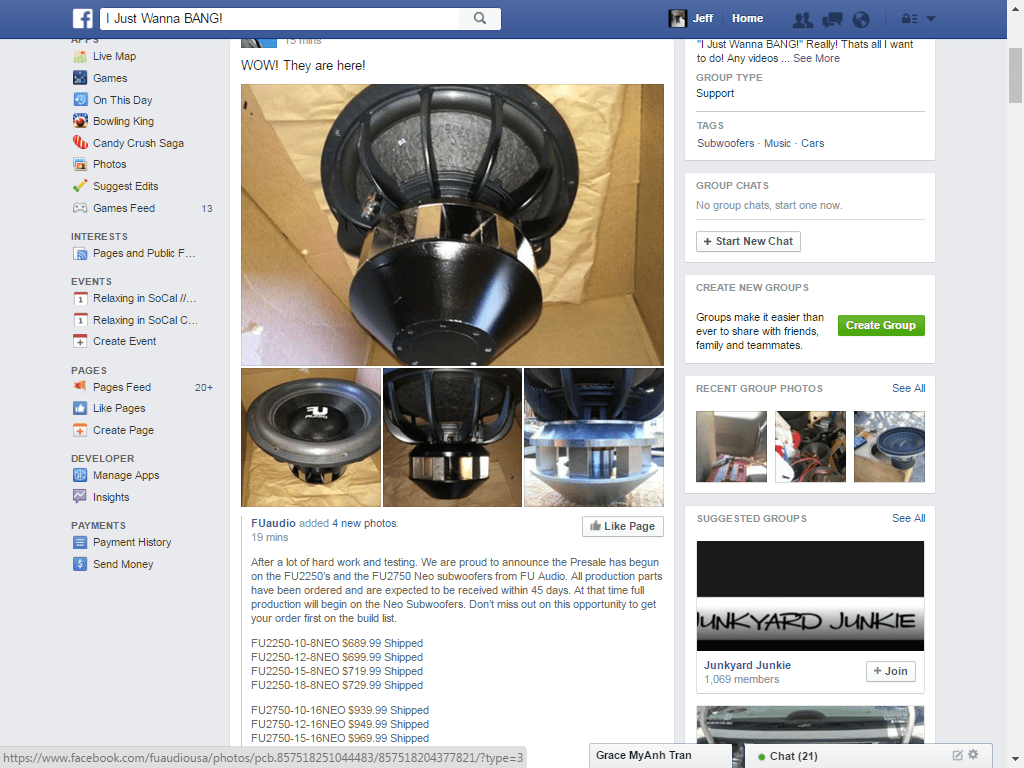Viewport: 1024px width, 768px height.
Task: Click the On This Day icon
Action: [80, 100]
